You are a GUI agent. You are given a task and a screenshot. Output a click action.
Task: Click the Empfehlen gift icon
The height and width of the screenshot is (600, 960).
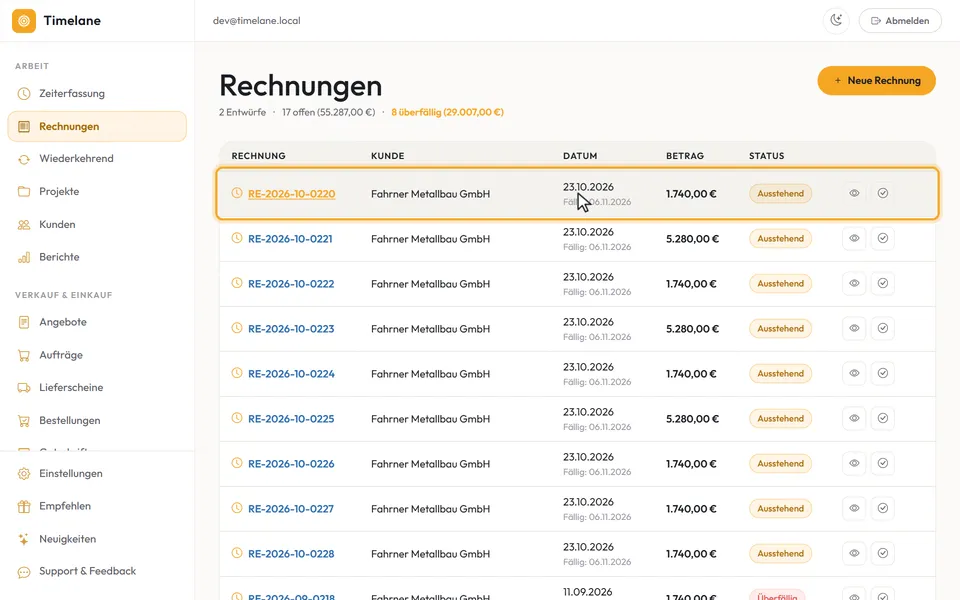tap(24, 506)
